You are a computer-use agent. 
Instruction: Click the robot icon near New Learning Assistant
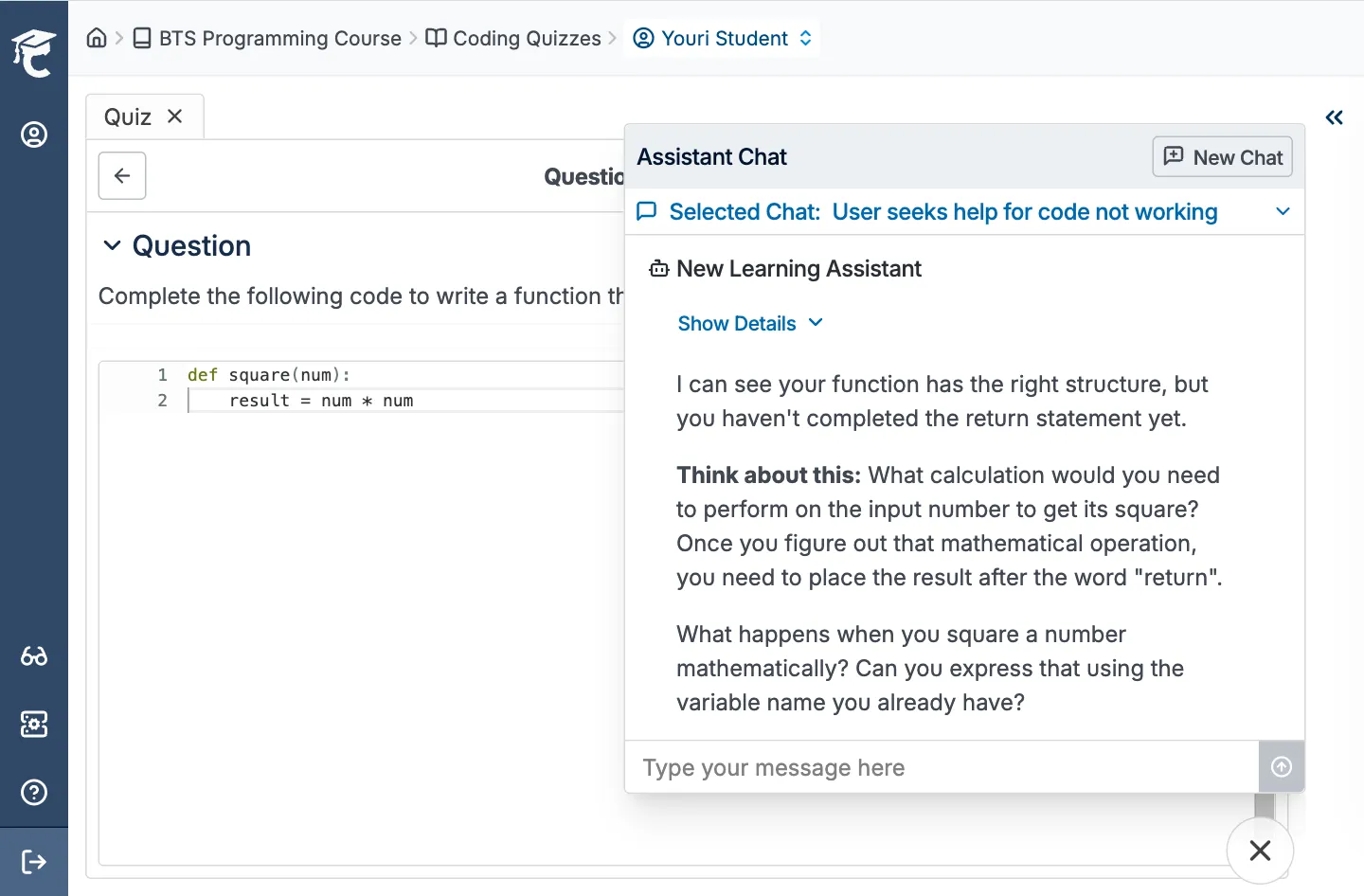pos(658,268)
